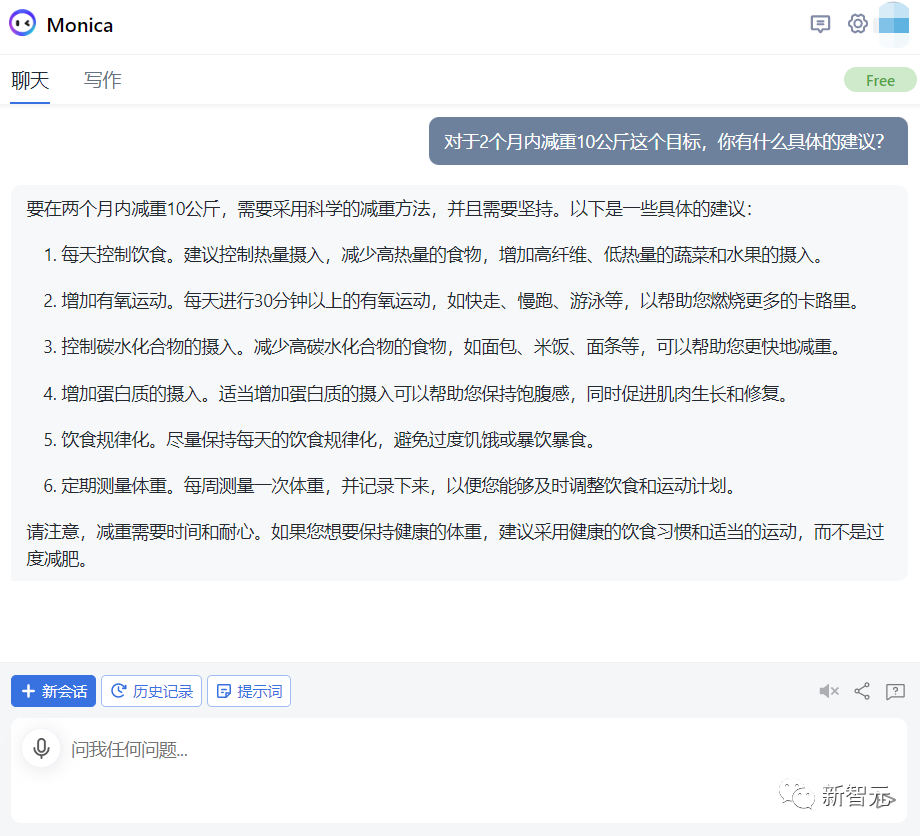Open the profile avatar in top right
920x836 pixels.
tap(893, 24)
